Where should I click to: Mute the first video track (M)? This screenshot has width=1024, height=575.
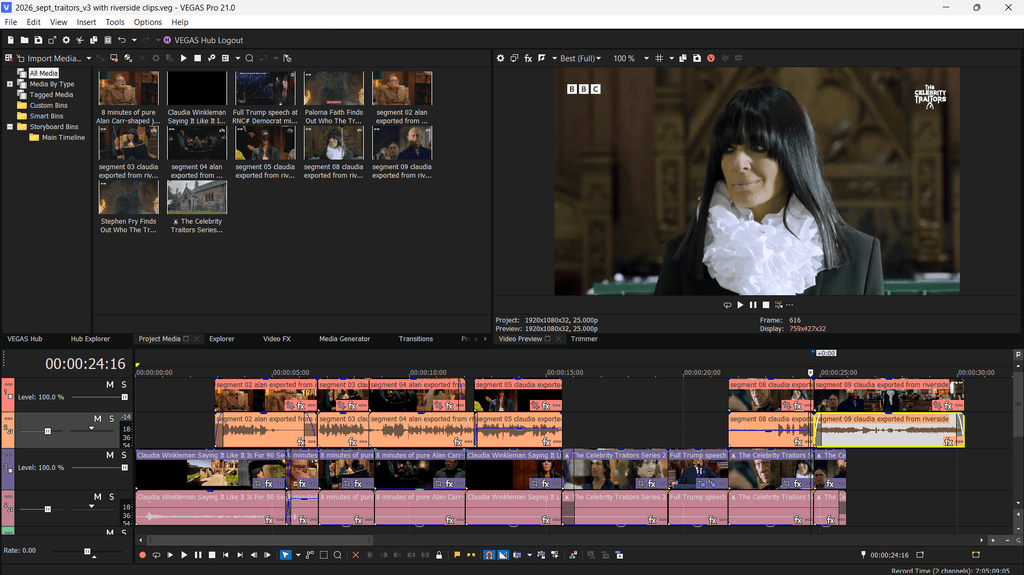pos(110,385)
